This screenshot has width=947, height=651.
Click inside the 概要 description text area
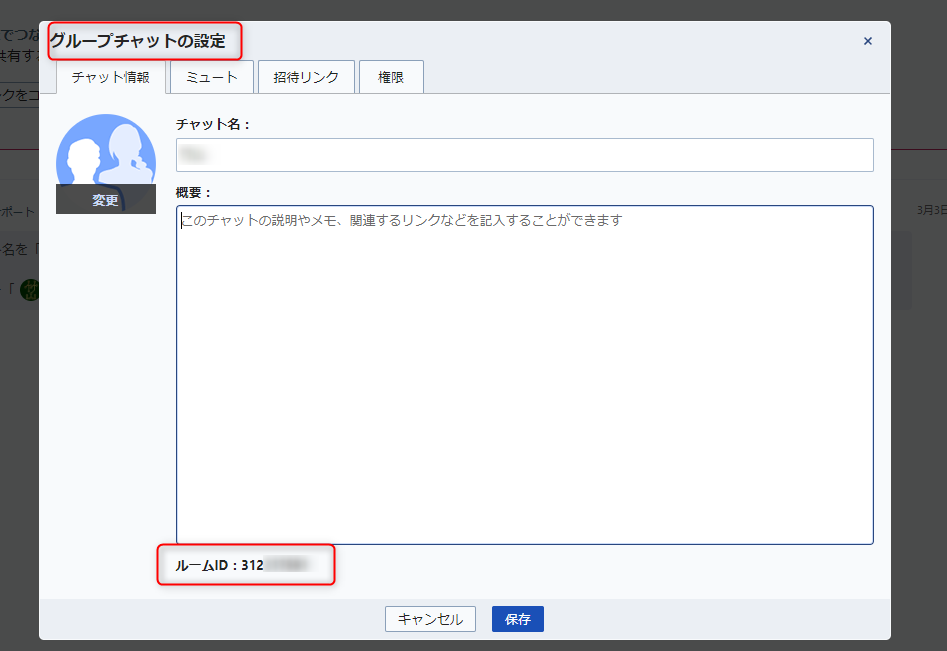pyautogui.click(x=524, y=375)
